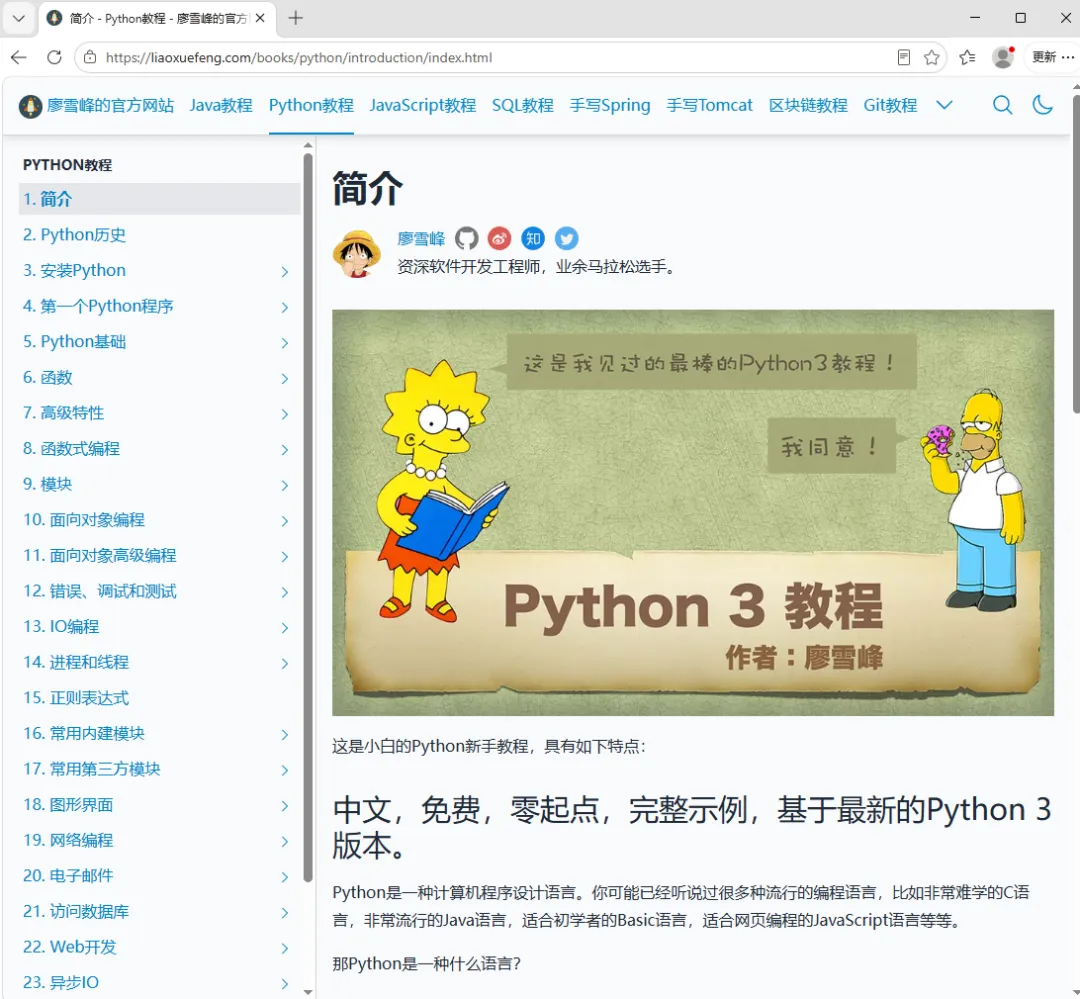Toggle dark mode moon icon
1080x999 pixels.
tap(1042, 105)
